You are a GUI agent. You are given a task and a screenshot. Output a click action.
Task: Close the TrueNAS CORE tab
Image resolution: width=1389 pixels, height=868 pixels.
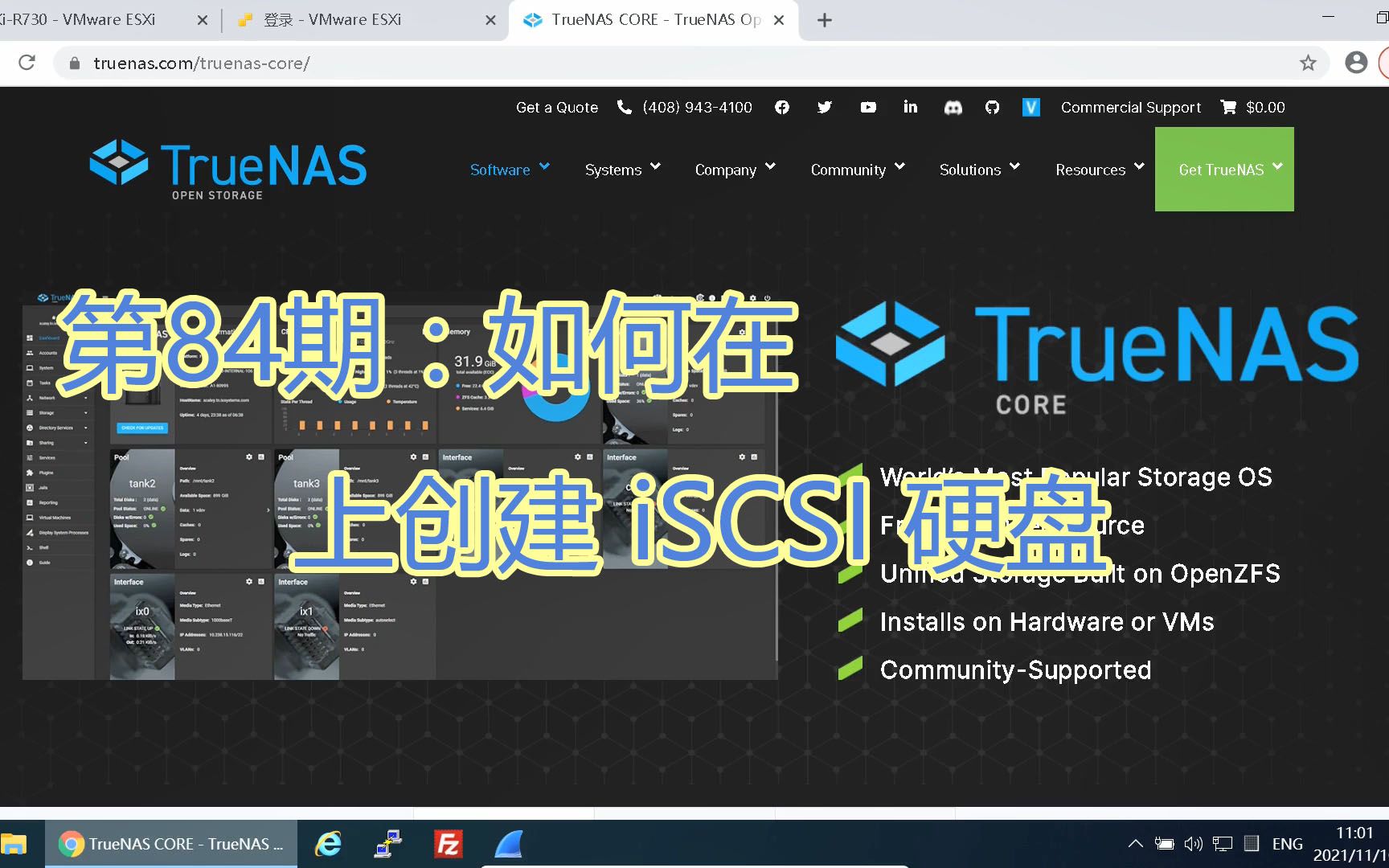(779, 20)
